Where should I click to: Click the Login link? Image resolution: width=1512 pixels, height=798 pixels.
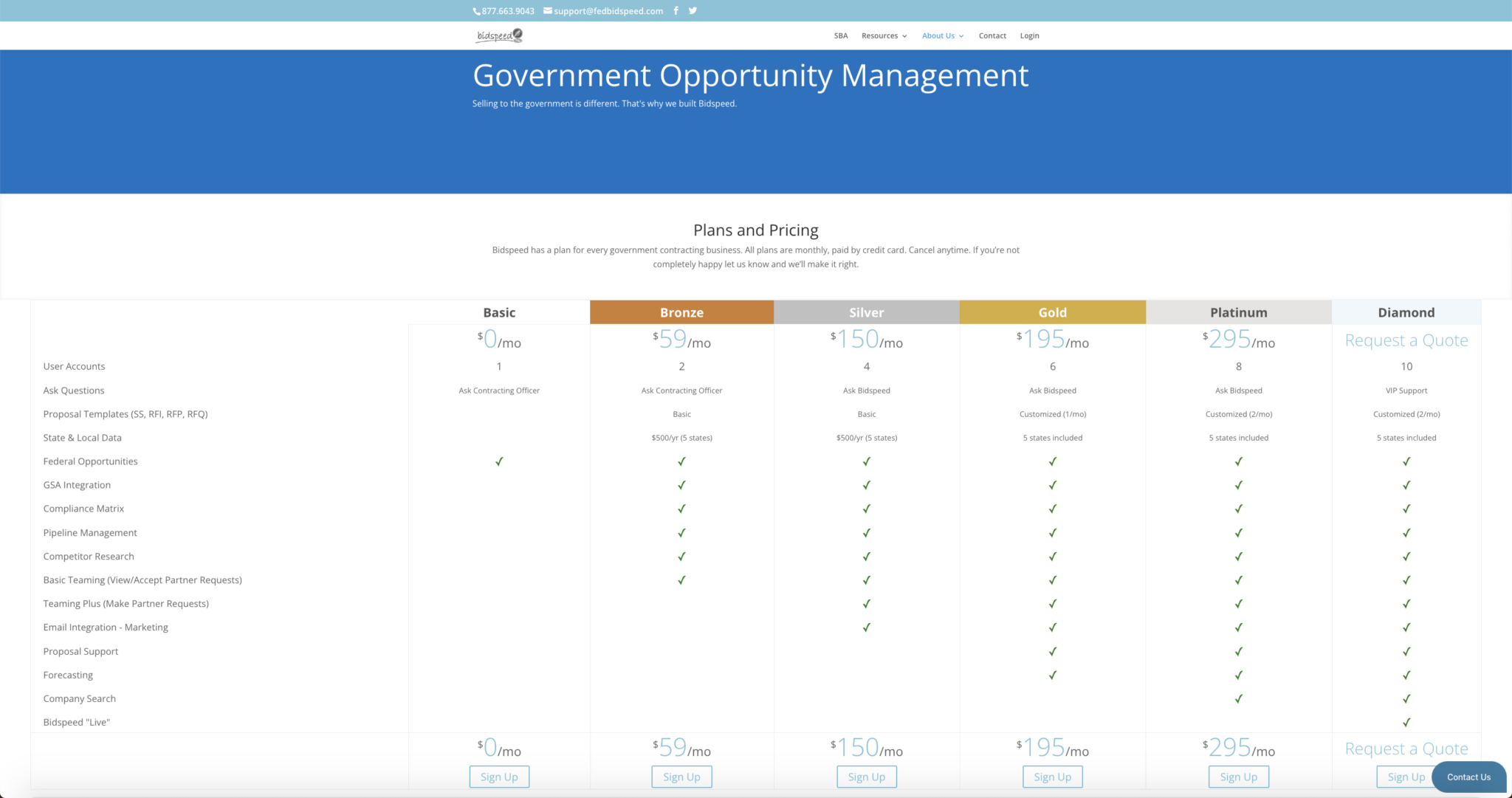coord(1031,35)
